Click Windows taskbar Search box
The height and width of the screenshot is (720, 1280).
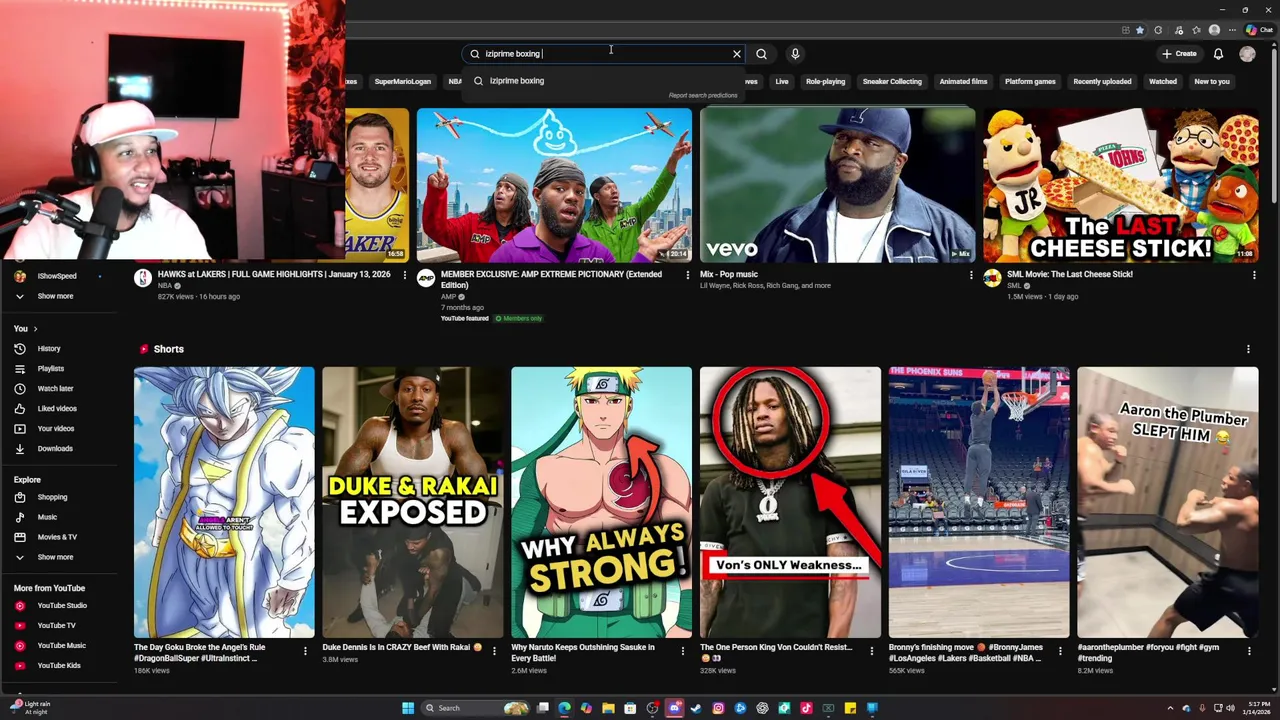click(475, 708)
